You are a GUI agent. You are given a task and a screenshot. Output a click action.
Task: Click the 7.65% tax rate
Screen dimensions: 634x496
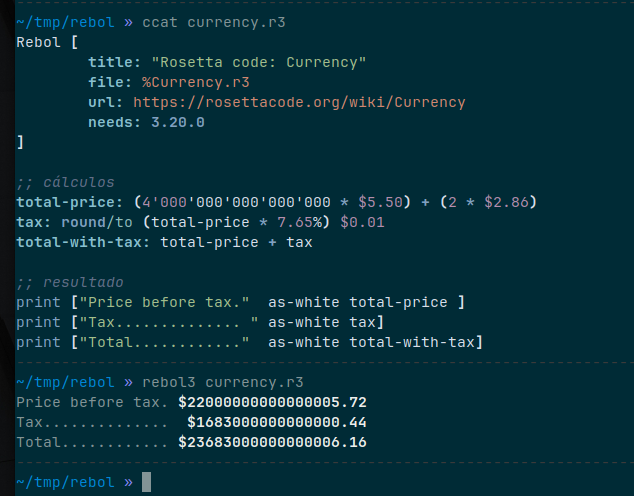coord(311,222)
